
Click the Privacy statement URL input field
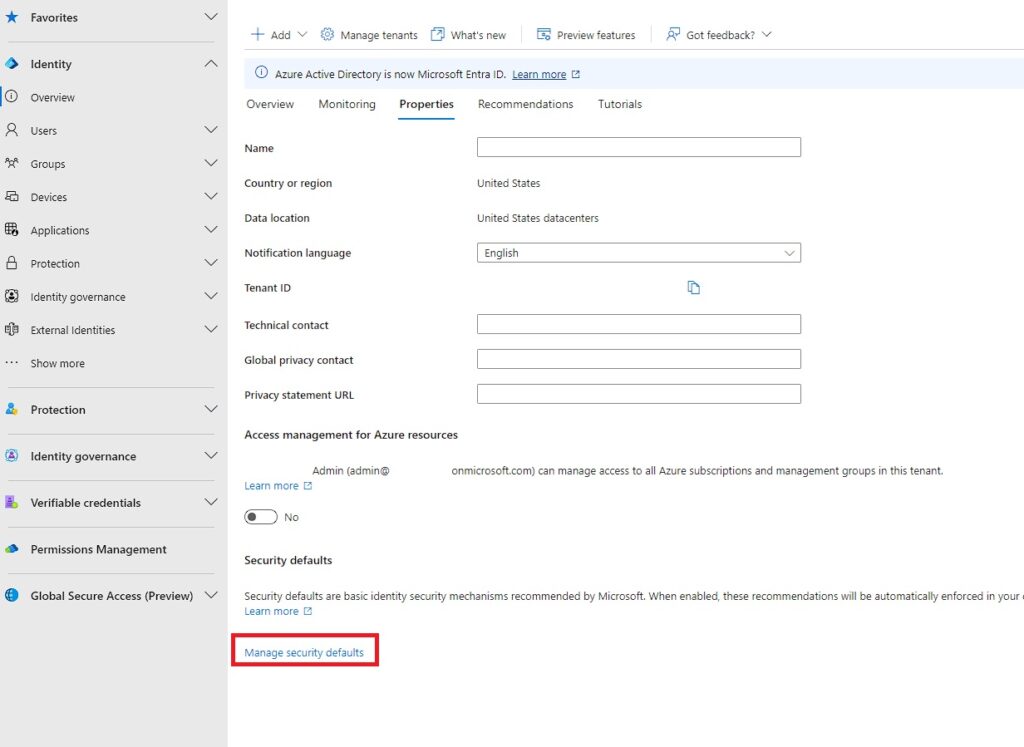click(x=639, y=394)
